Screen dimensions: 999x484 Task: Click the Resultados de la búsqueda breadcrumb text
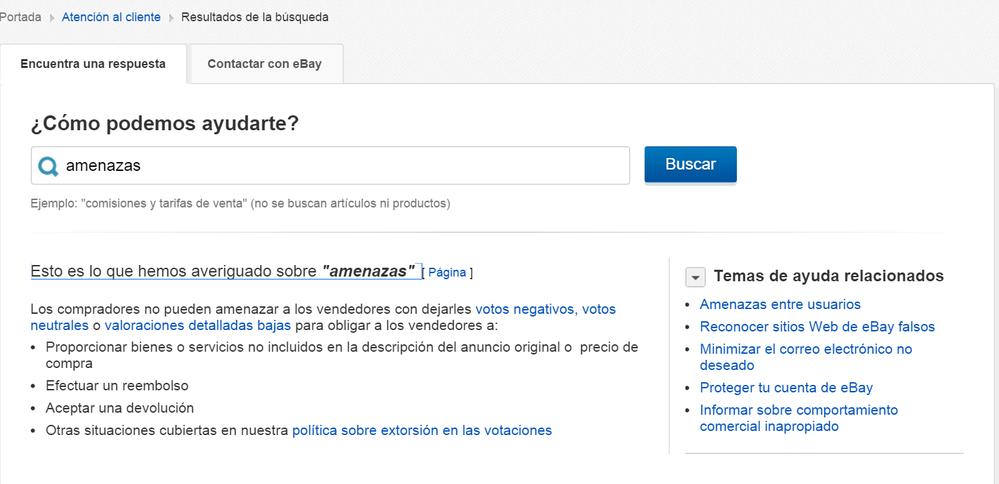tap(255, 17)
